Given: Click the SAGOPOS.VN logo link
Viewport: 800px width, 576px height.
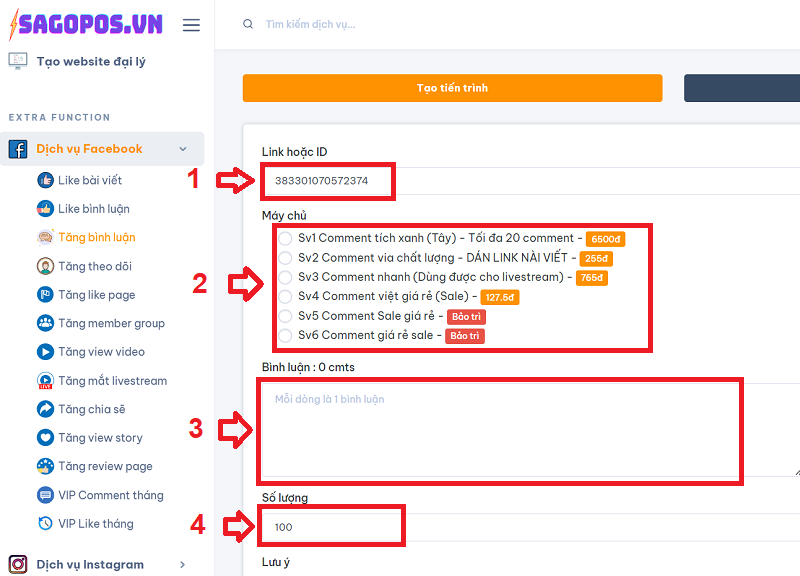Looking at the screenshot, I should click(83, 24).
